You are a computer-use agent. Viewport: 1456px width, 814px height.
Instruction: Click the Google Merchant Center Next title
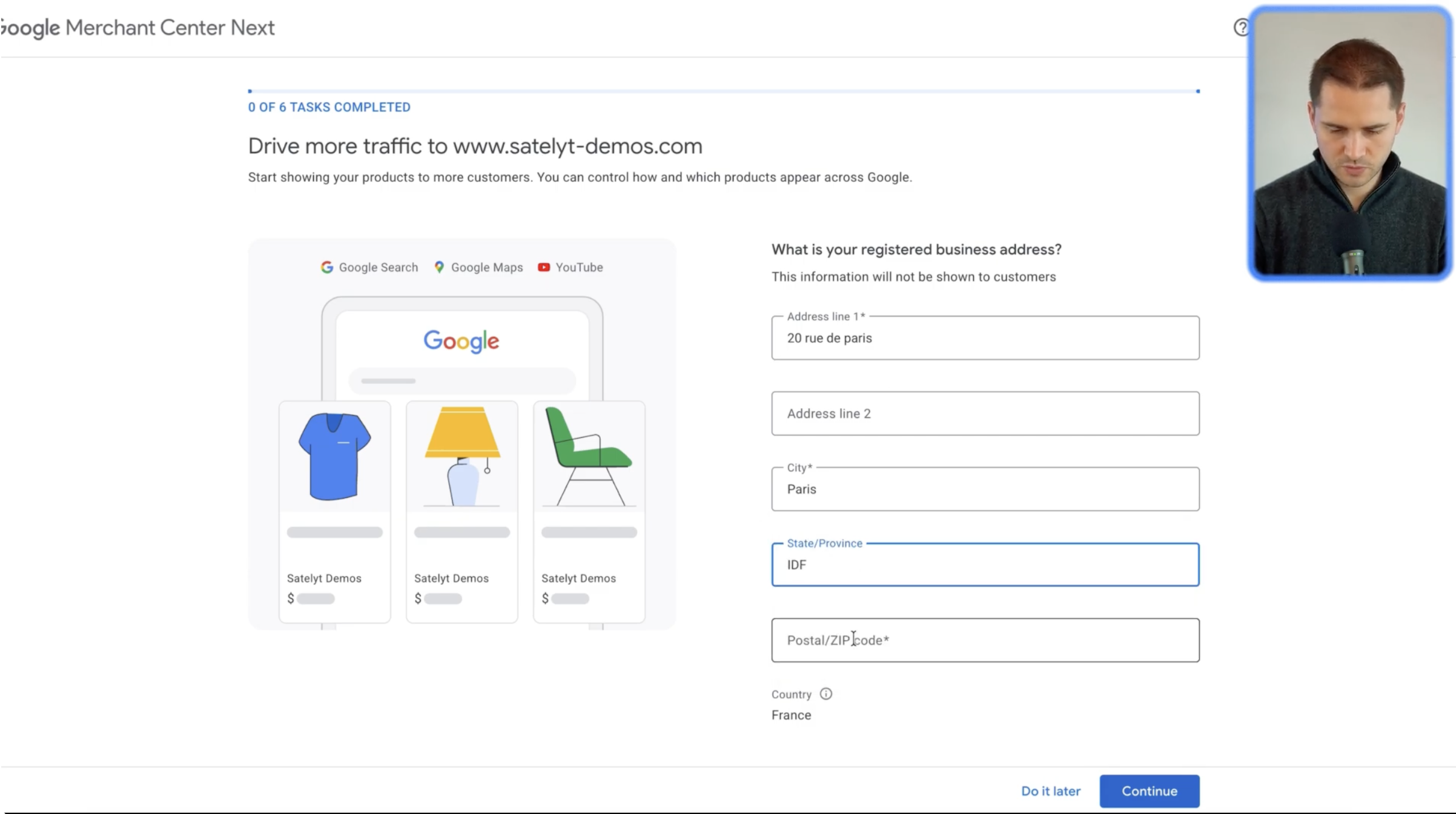[x=137, y=27]
